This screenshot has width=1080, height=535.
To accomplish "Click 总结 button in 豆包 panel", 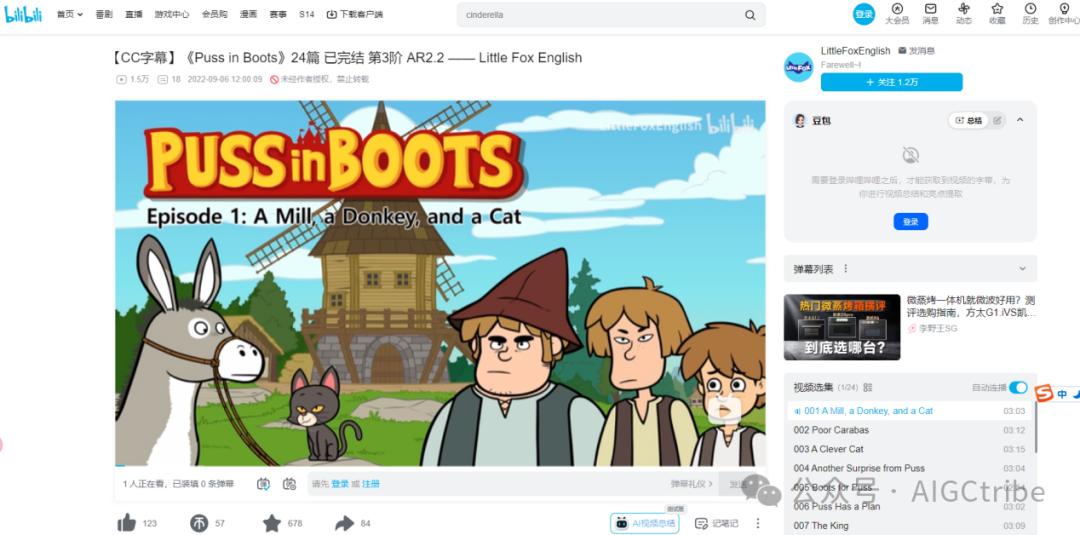I will pyautogui.click(x=968, y=120).
